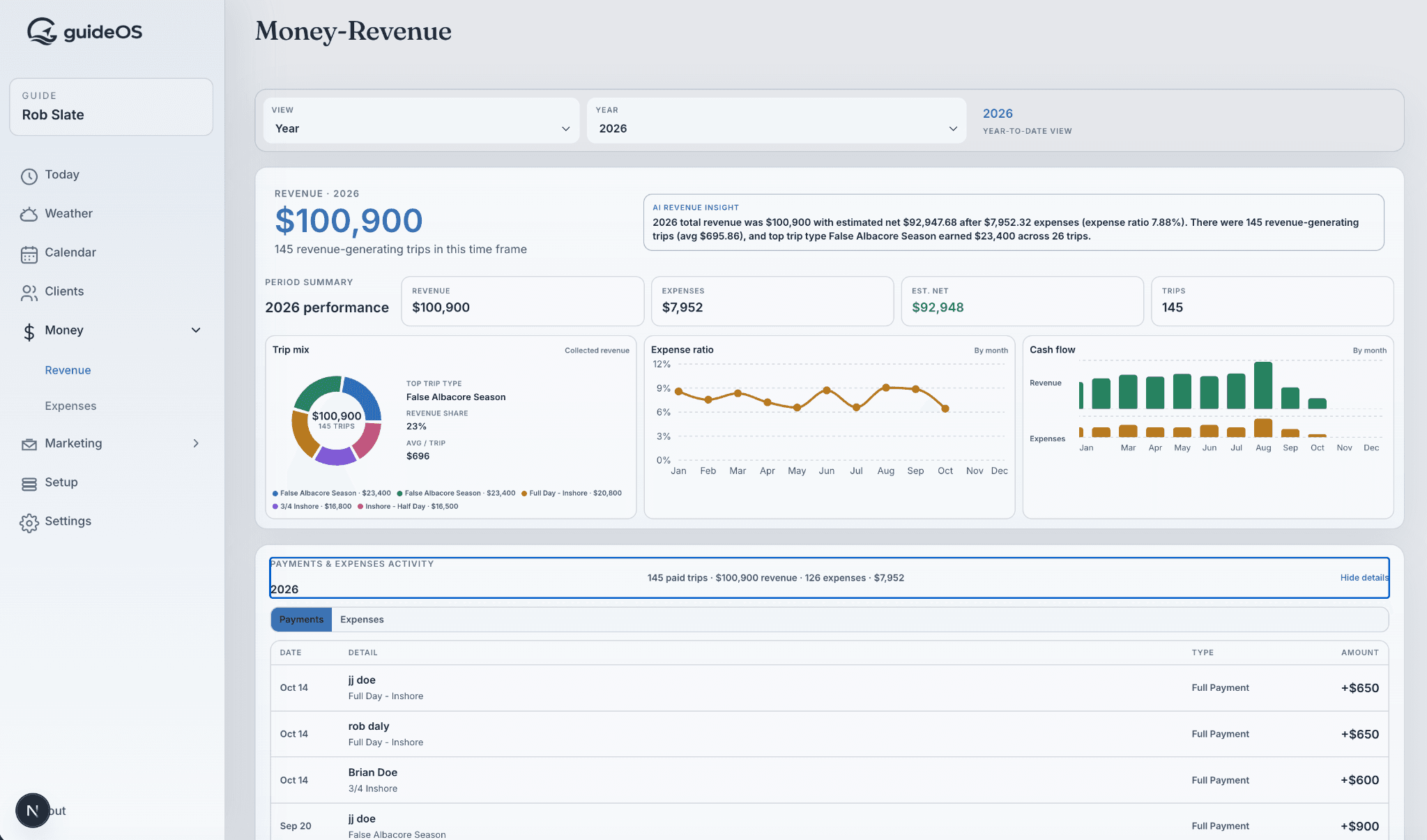This screenshot has width=1427, height=840.
Task: Click the August revenue bar in Cash flow
Action: tap(1263, 385)
